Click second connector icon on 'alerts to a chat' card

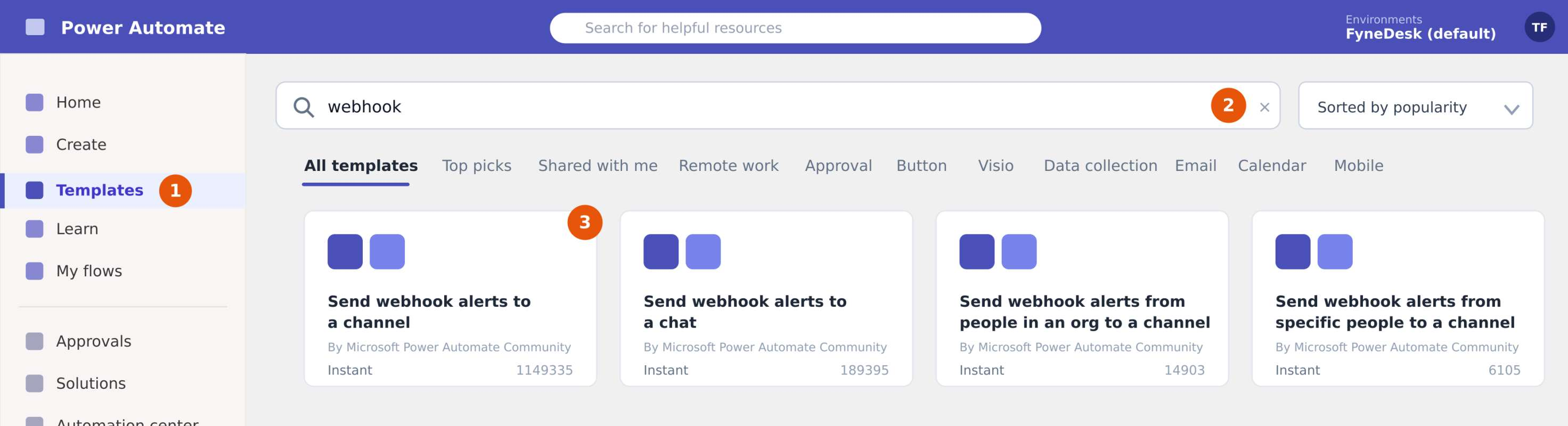(703, 251)
